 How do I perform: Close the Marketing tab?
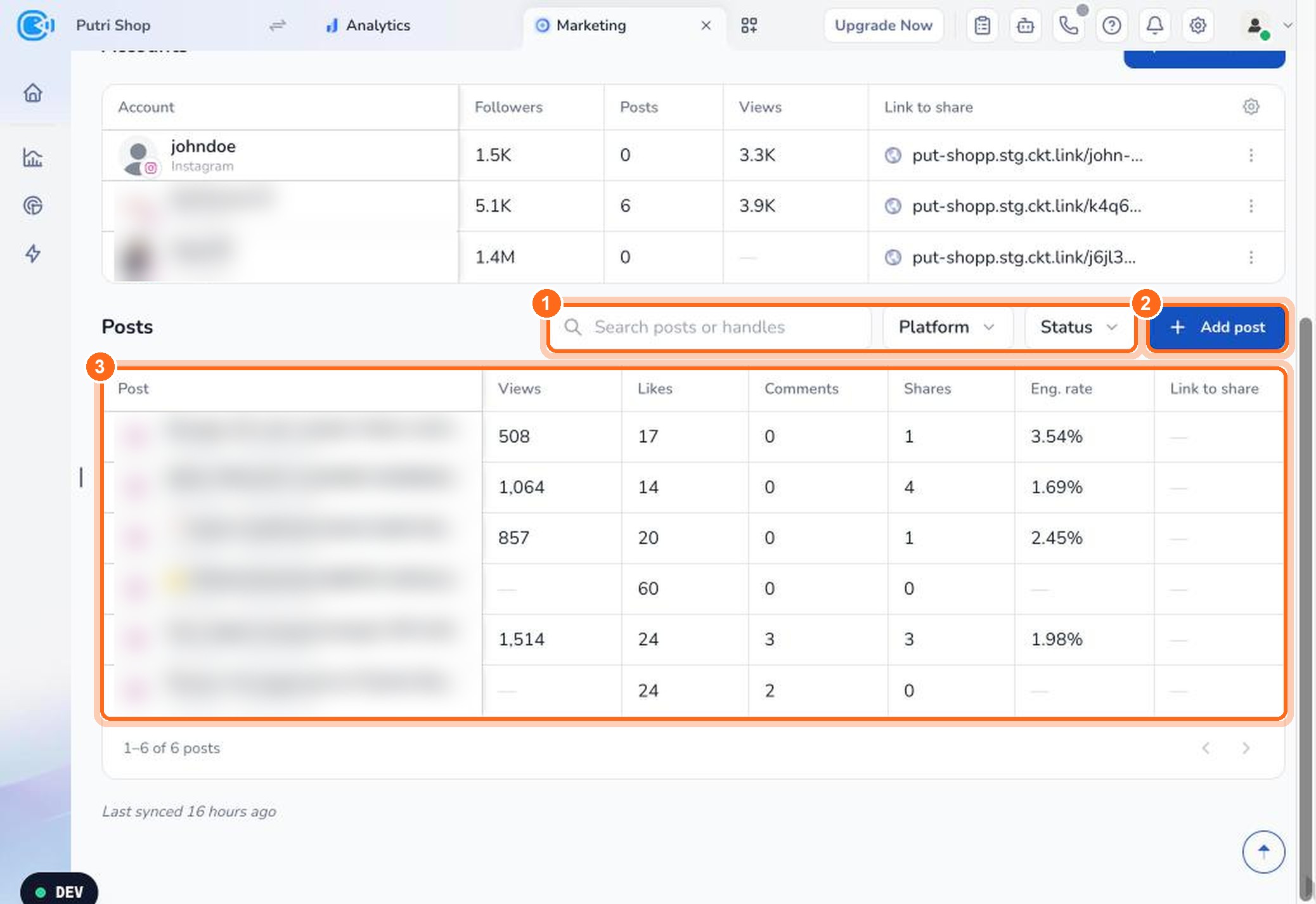(706, 25)
